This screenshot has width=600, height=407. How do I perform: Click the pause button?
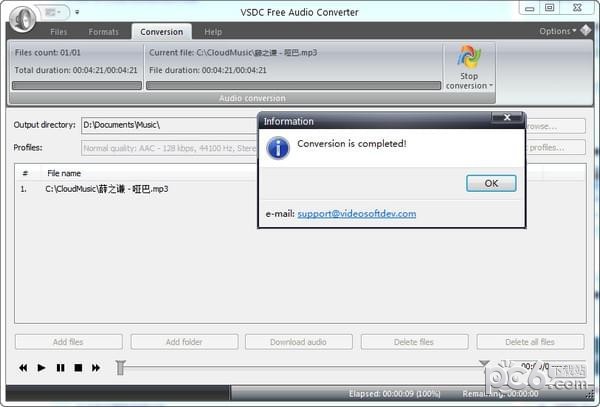point(60,368)
